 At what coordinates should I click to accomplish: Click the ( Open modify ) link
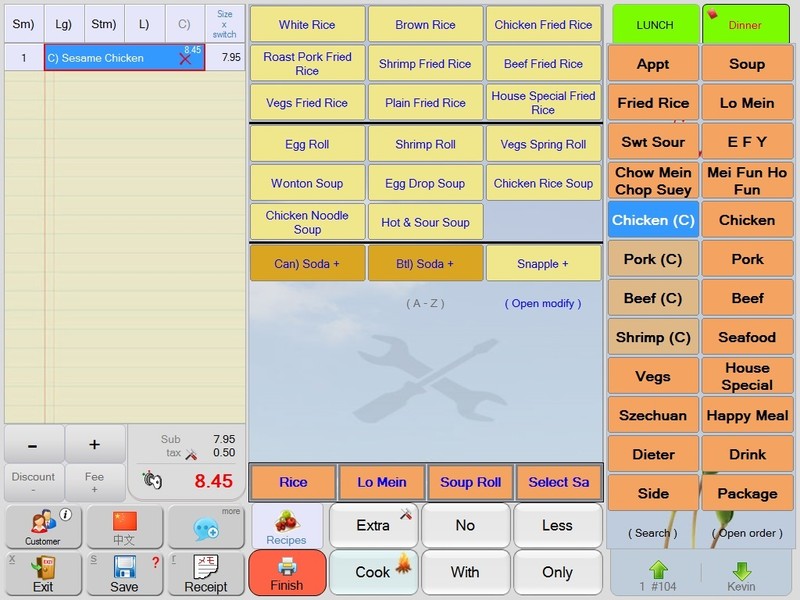click(x=543, y=304)
